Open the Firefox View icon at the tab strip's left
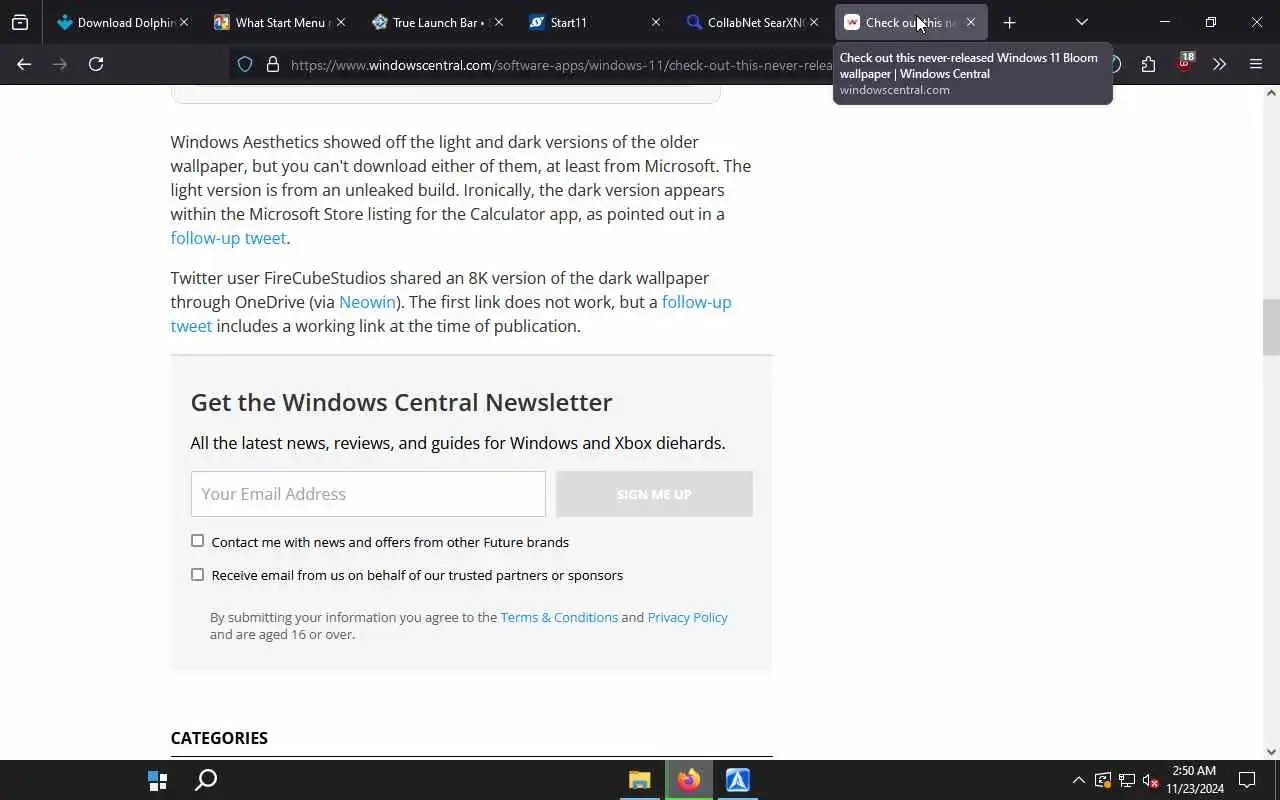 20,22
